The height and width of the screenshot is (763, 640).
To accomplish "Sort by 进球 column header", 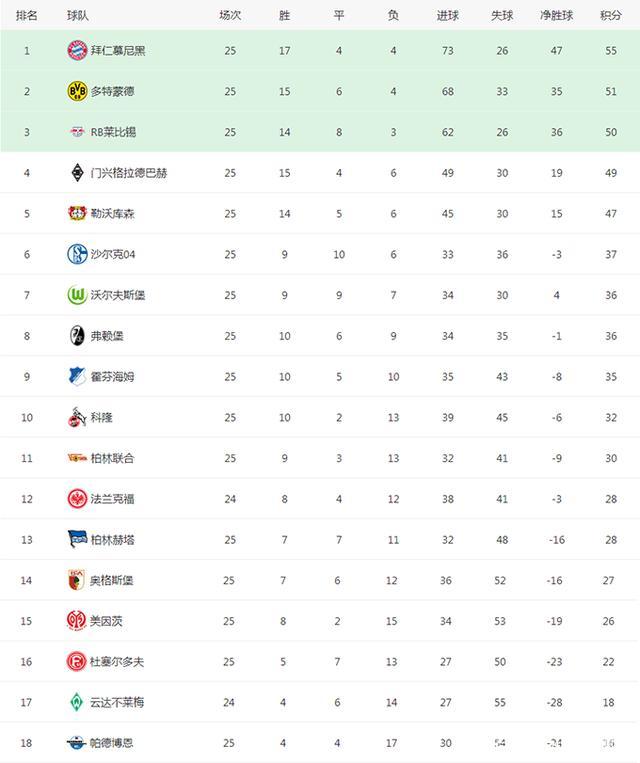I will (x=448, y=16).
